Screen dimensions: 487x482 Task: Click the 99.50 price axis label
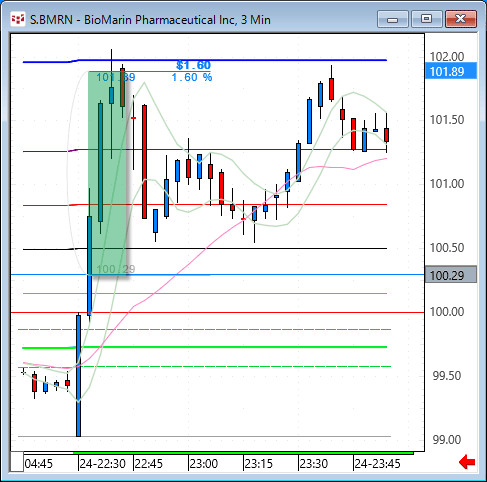tap(448, 376)
